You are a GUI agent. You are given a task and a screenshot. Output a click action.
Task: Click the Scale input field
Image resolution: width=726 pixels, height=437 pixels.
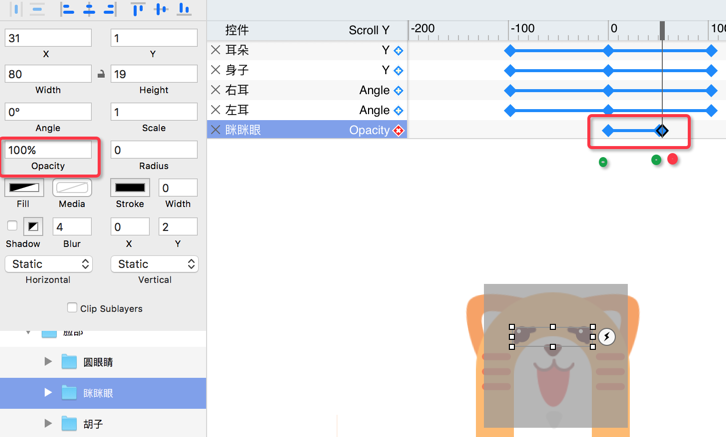(x=154, y=112)
